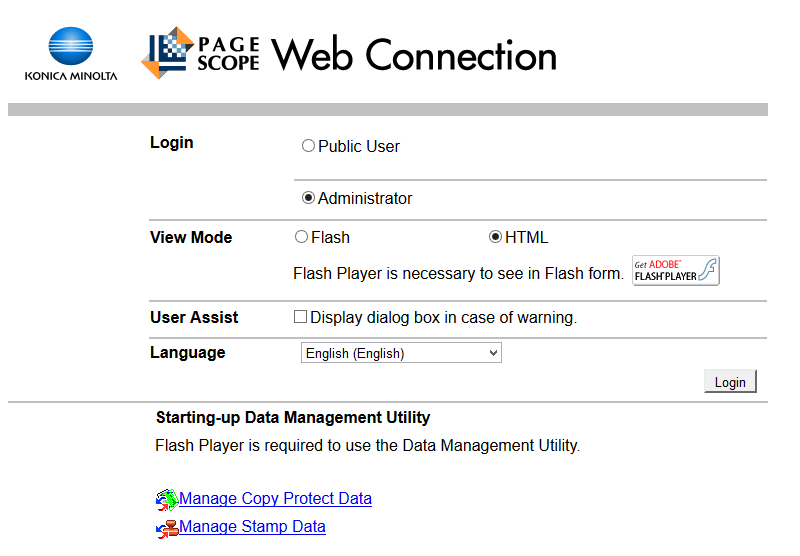Click the Manage Copy Protect Data icon
This screenshot has height=556, width=800.
(166, 500)
